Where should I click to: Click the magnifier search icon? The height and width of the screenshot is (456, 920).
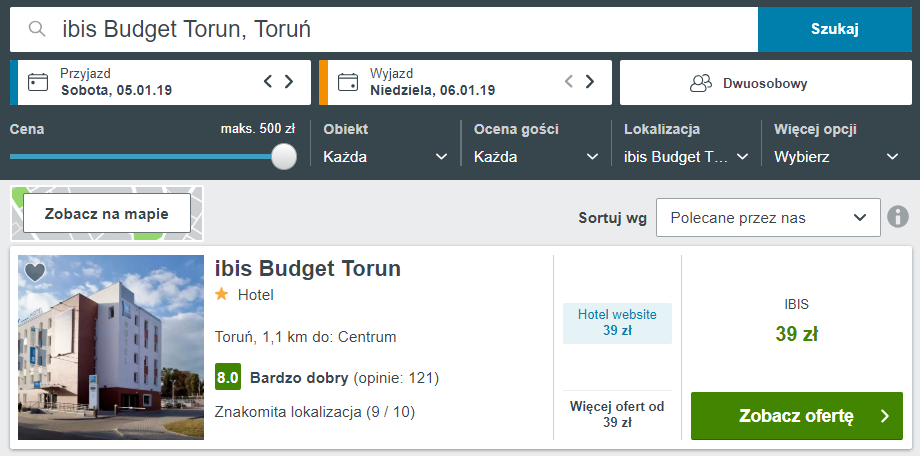pos(37,29)
